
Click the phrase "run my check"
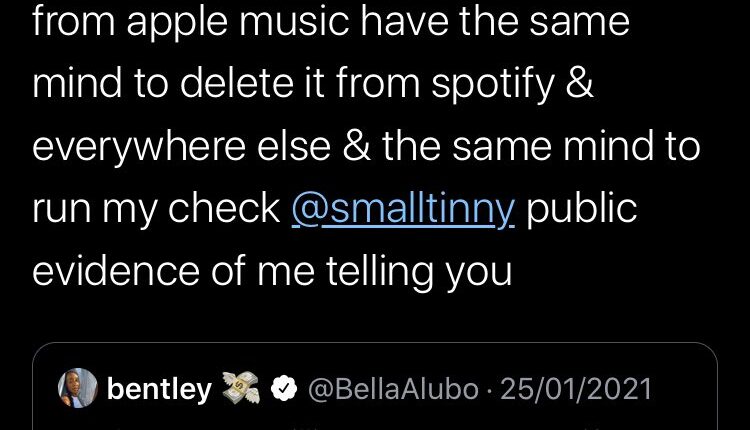155,209
